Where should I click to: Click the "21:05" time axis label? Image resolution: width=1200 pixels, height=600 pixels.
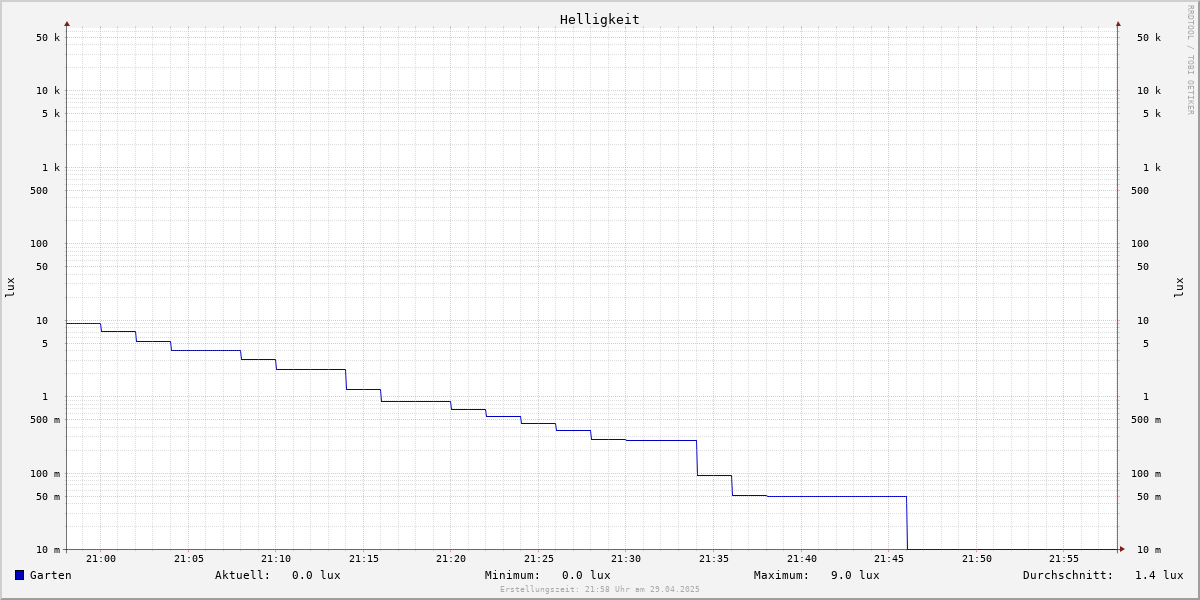[189, 559]
